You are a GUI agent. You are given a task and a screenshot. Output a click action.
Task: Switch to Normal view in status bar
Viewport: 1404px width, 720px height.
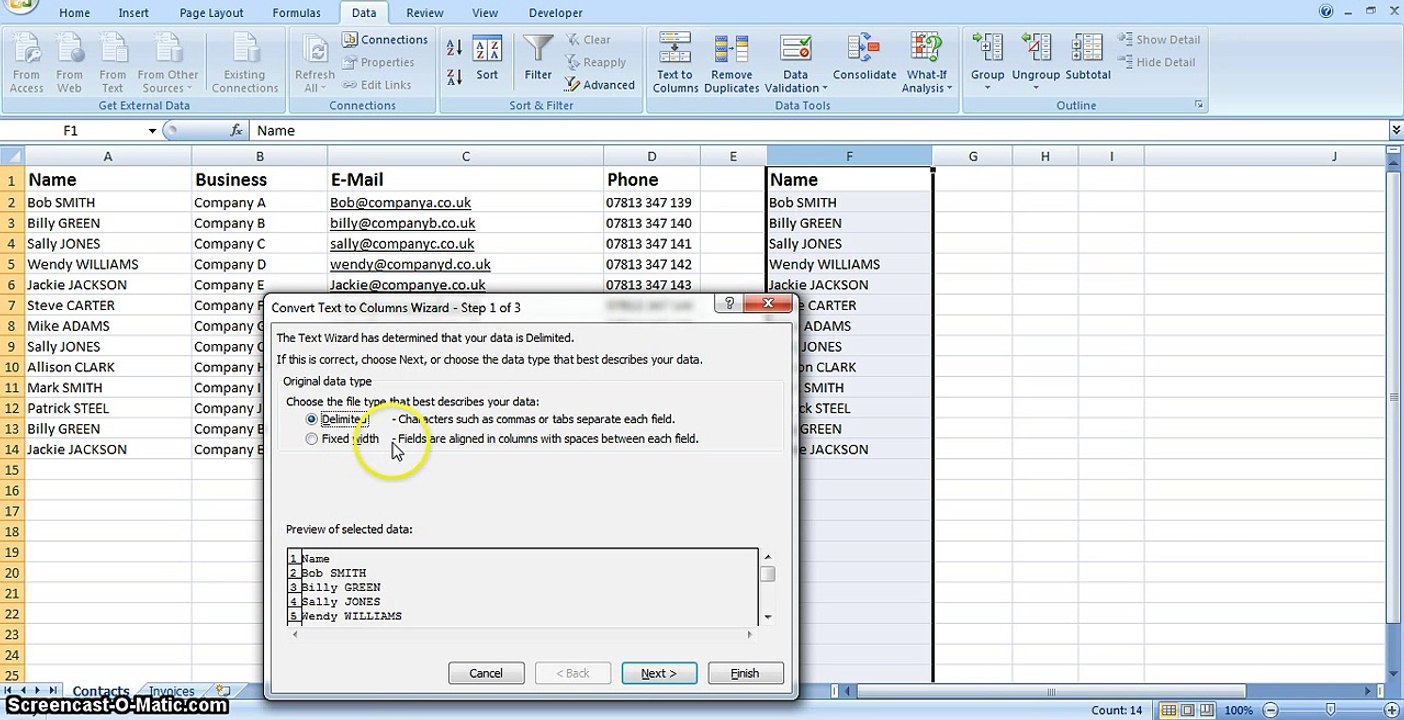(1169, 710)
